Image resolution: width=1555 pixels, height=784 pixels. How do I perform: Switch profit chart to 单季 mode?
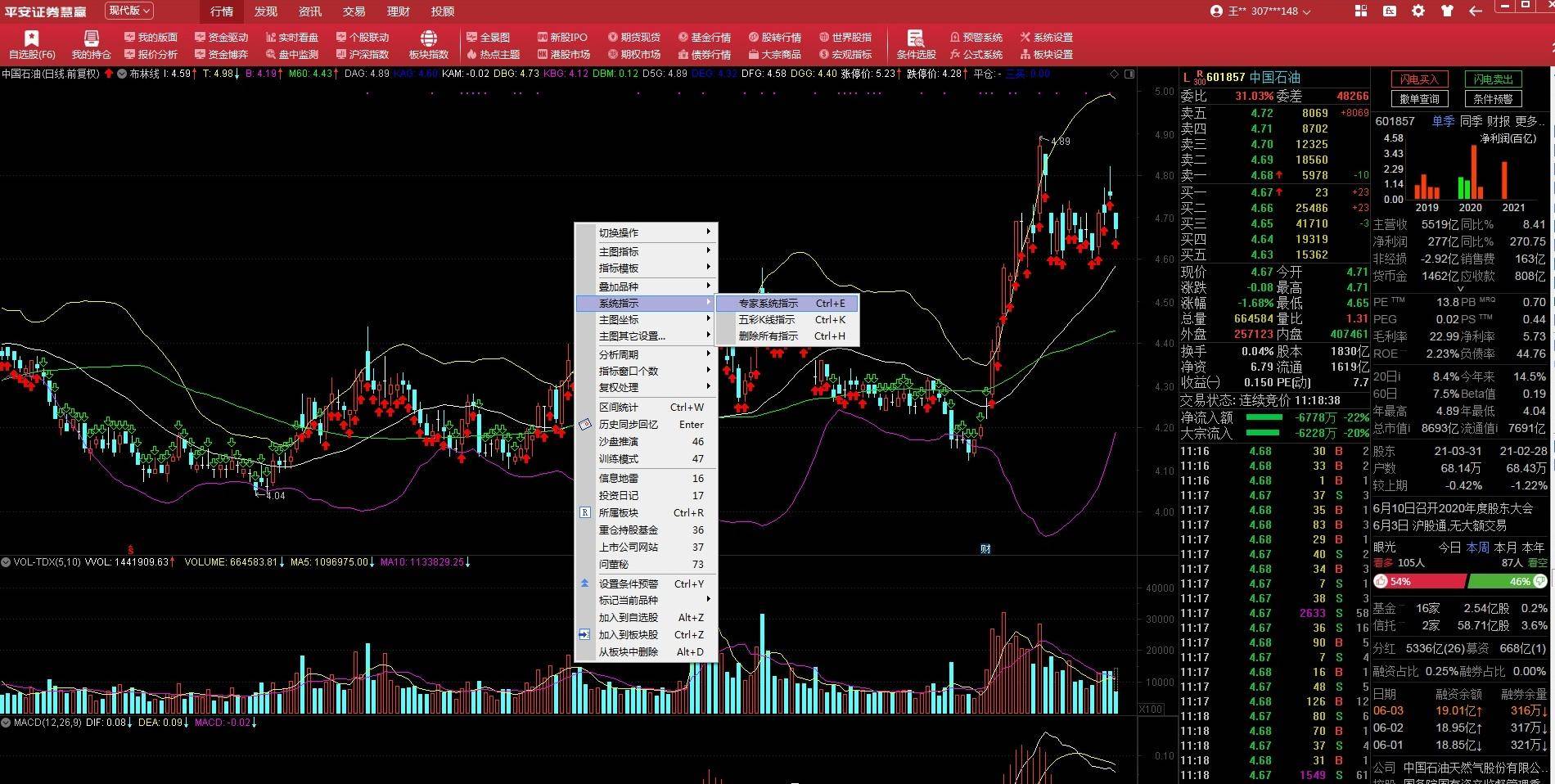(x=1443, y=120)
